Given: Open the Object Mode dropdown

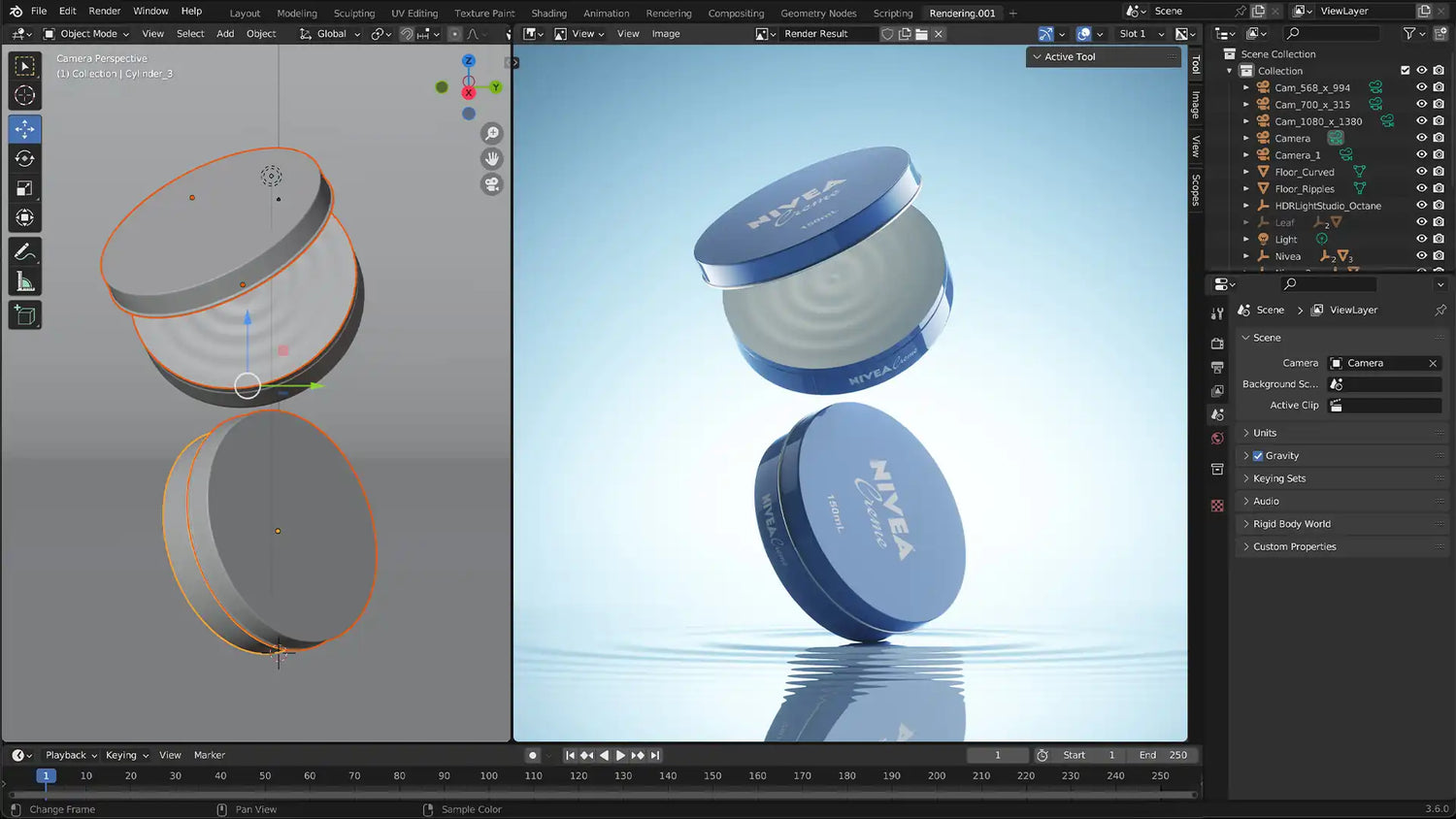Looking at the screenshot, I should [86, 34].
